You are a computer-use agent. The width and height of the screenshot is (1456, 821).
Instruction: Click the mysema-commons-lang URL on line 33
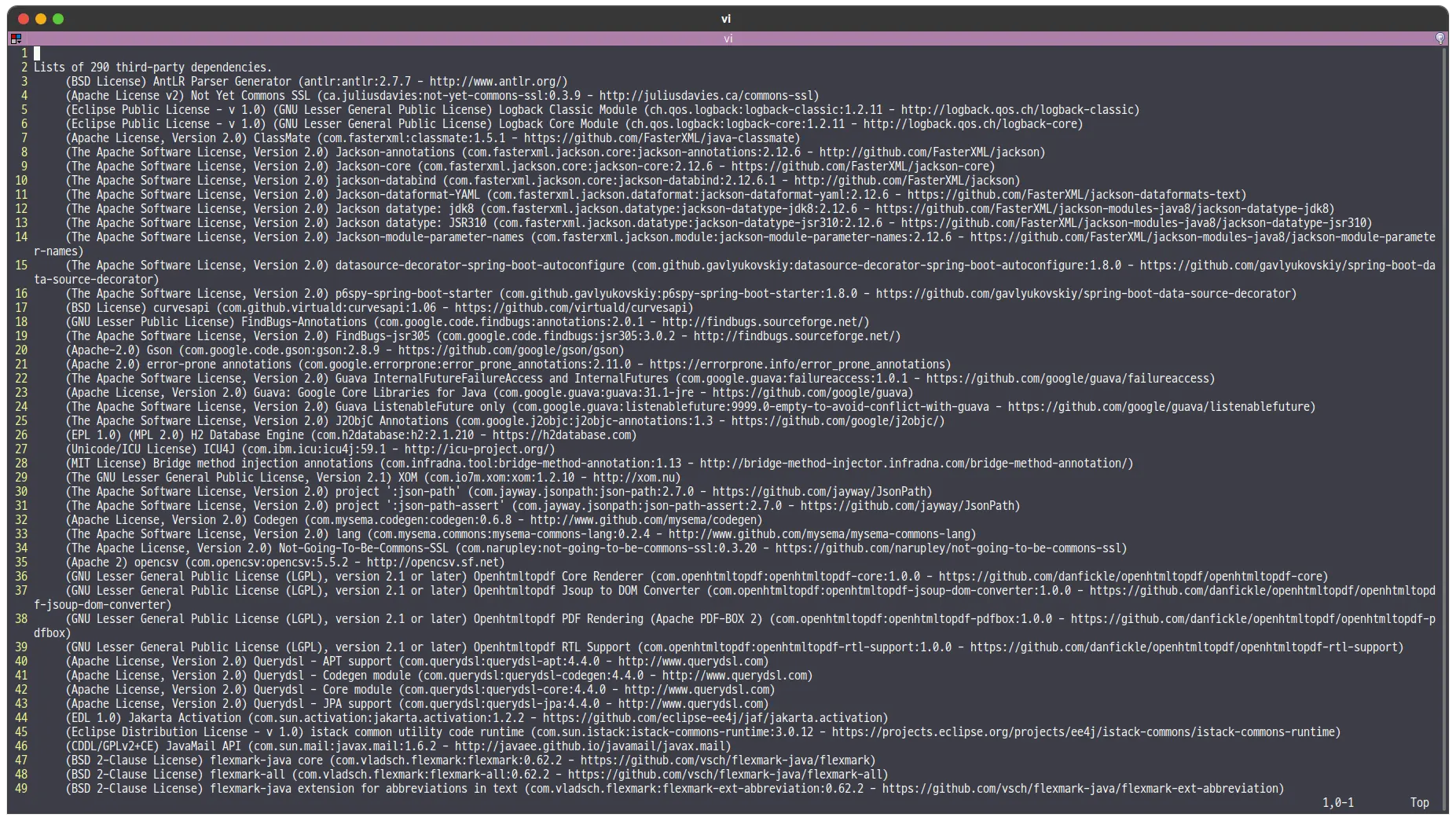(819, 534)
